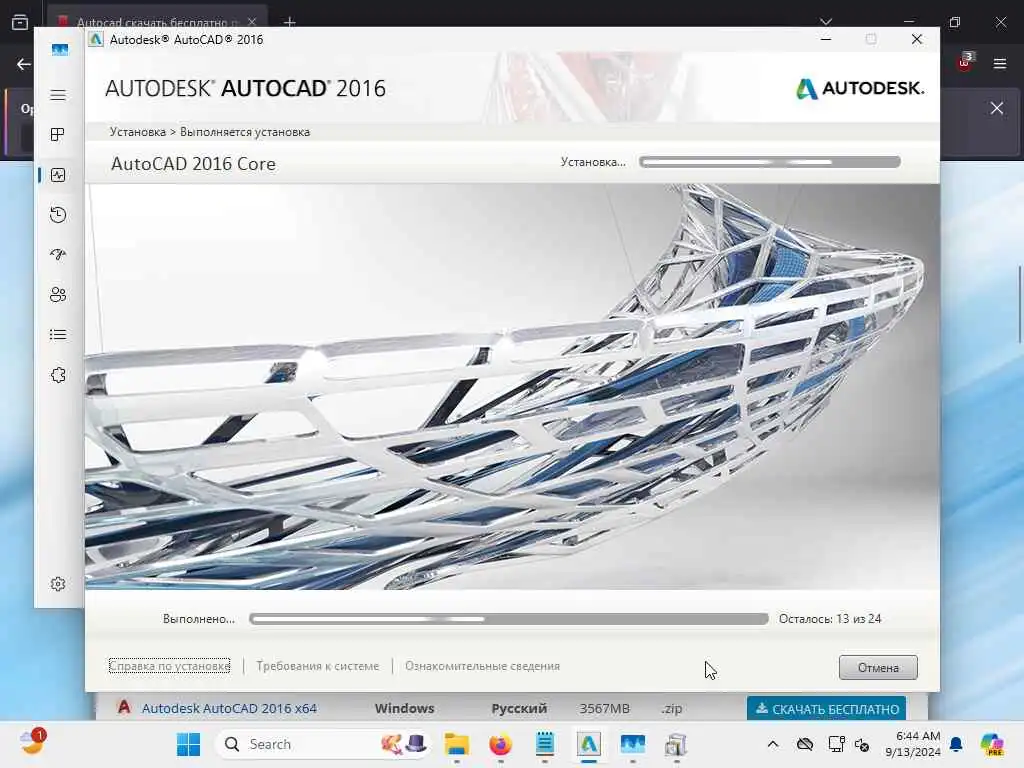The width and height of the screenshot is (1024, 768).
Task: Click the 'Русский' language cell in browser
Action: (519, 709)
